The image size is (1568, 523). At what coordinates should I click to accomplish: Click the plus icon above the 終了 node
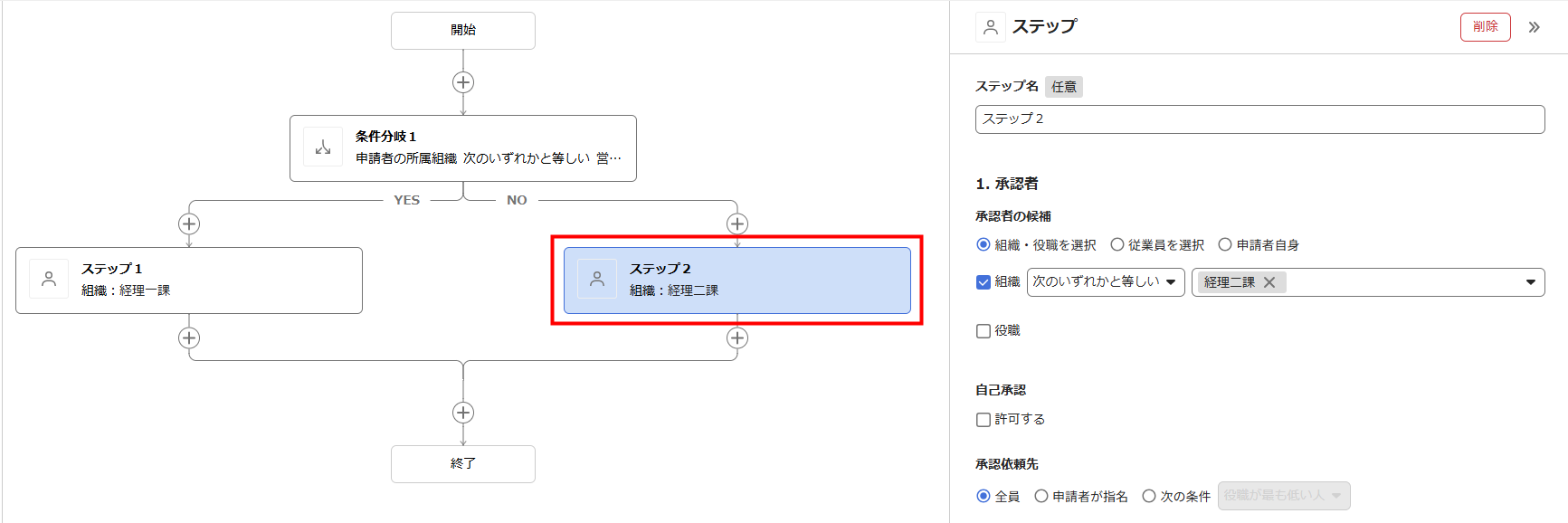pyautogui.click(x=463, y=413)
